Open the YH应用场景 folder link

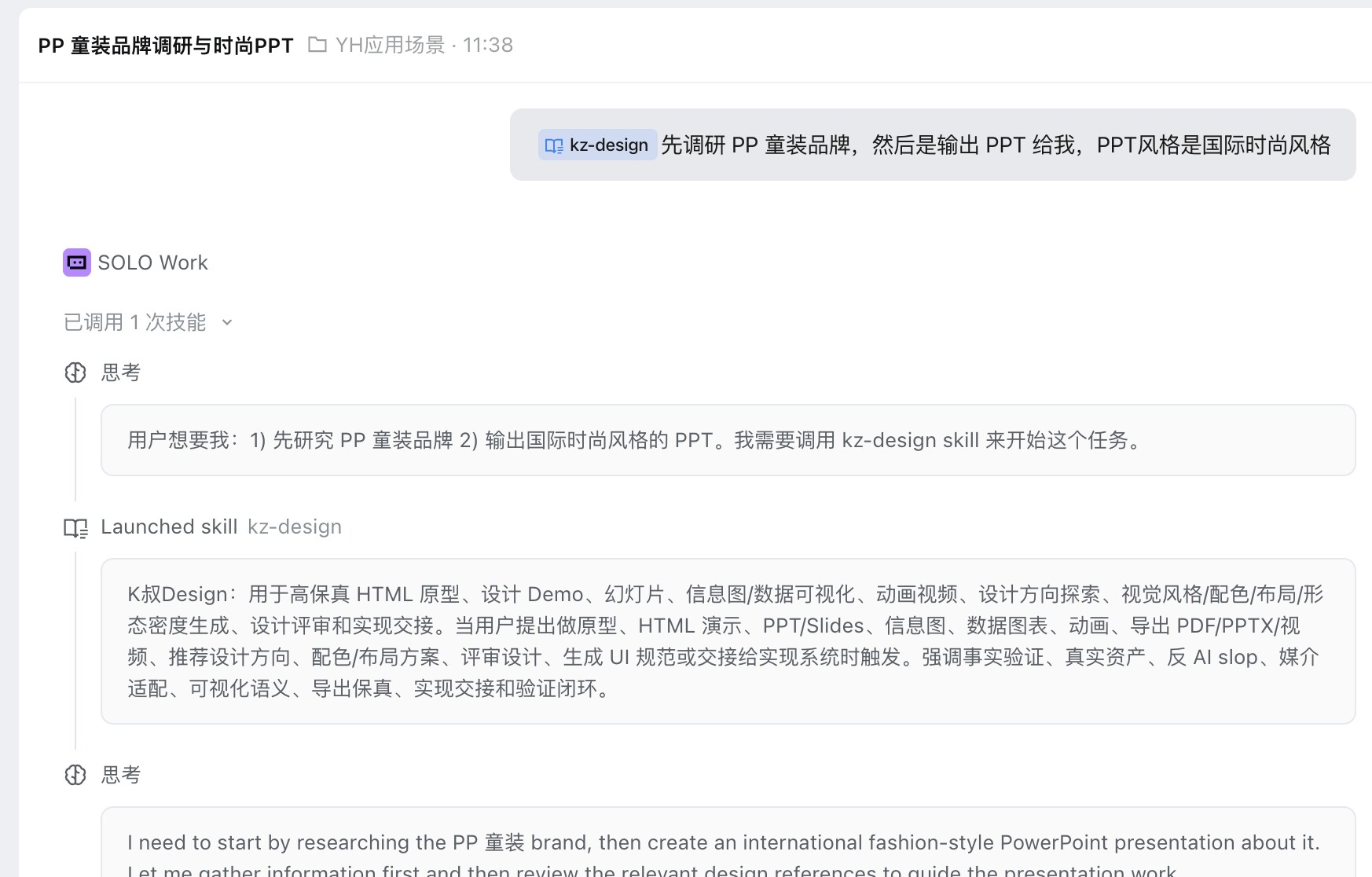point(390,45)
